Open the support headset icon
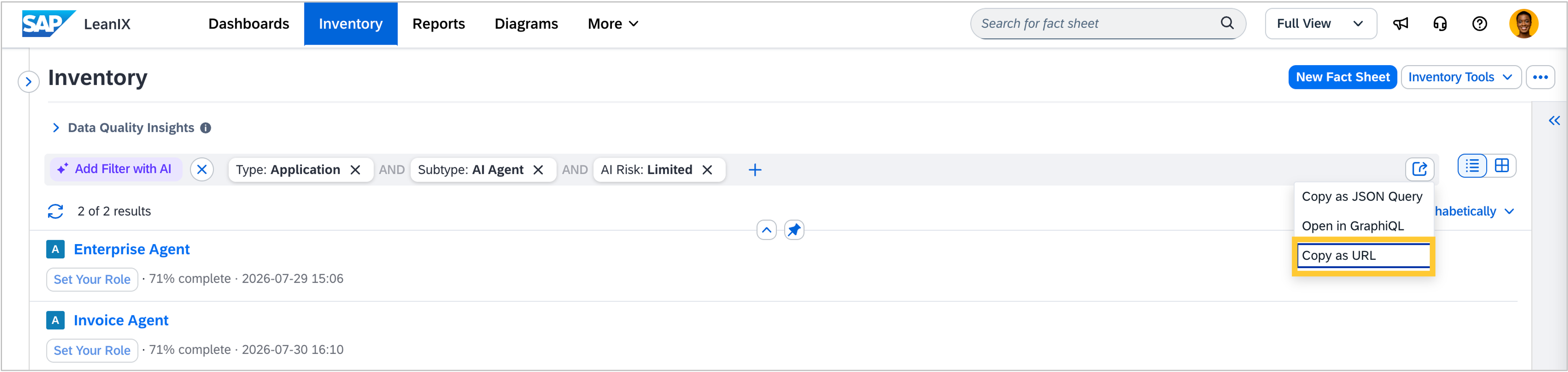The image size is (1568, 372). point(1440,24)
